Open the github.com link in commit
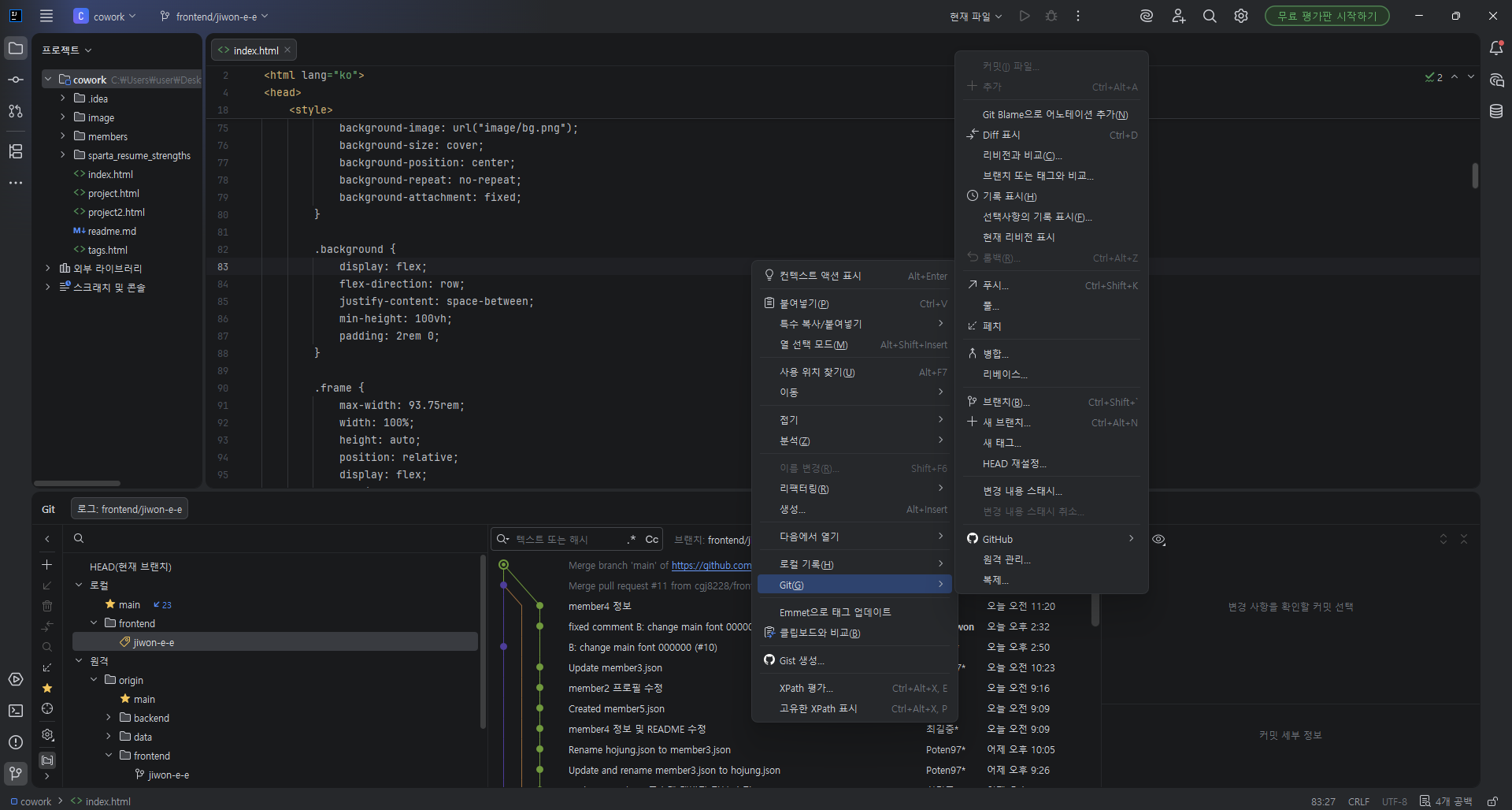Screen dimensions: 1512x810 pos(711,565)
